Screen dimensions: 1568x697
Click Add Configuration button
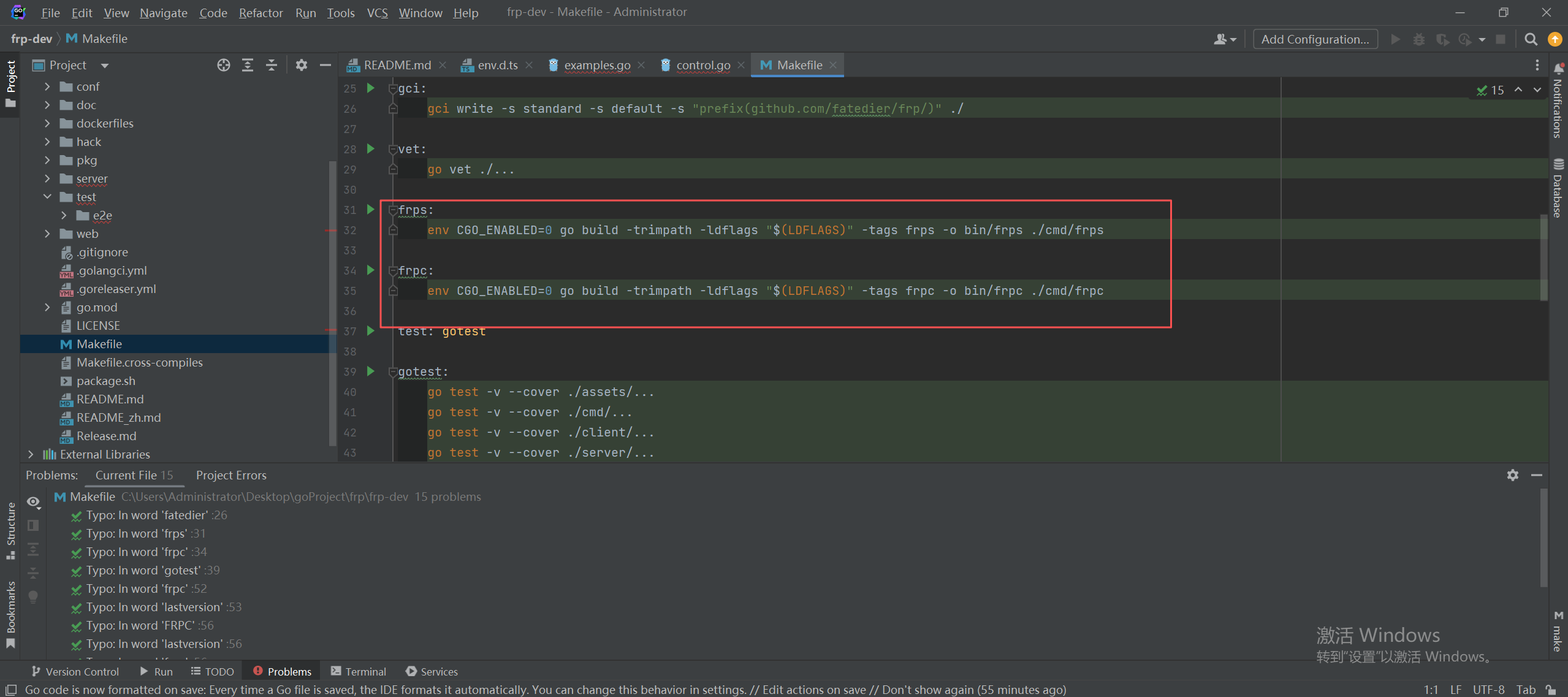[x=1315, y=39]
